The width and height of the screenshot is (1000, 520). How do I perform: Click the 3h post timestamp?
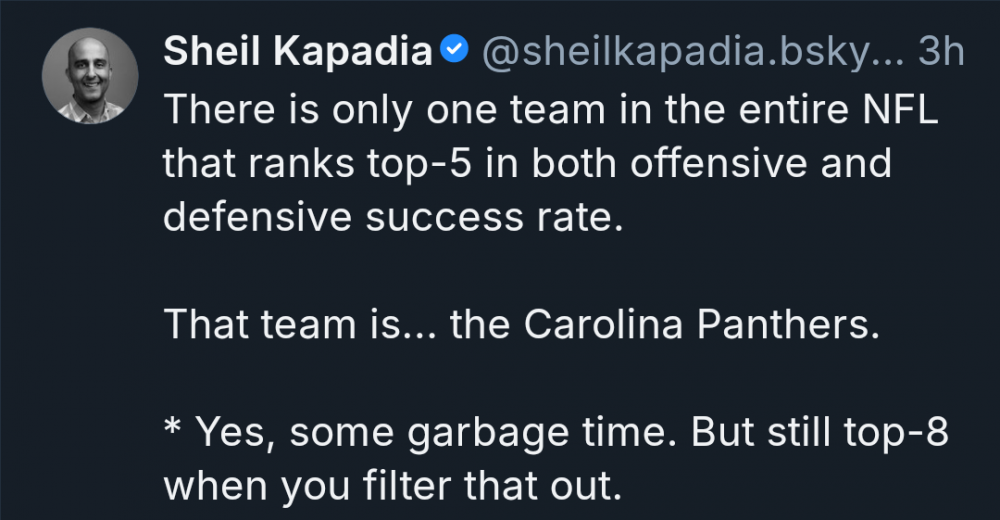tap(940, 53)
